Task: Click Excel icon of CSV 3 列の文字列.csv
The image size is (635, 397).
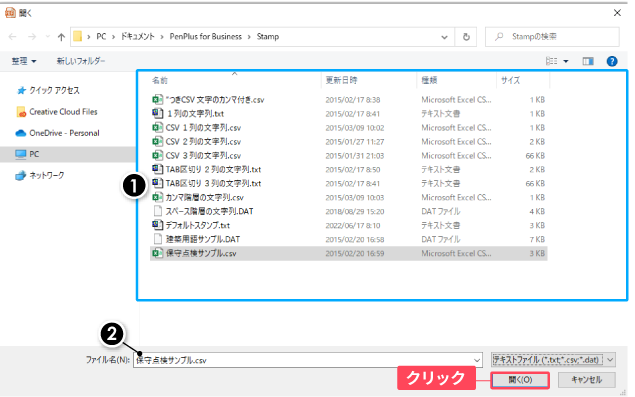Action: tap(157, 156)
